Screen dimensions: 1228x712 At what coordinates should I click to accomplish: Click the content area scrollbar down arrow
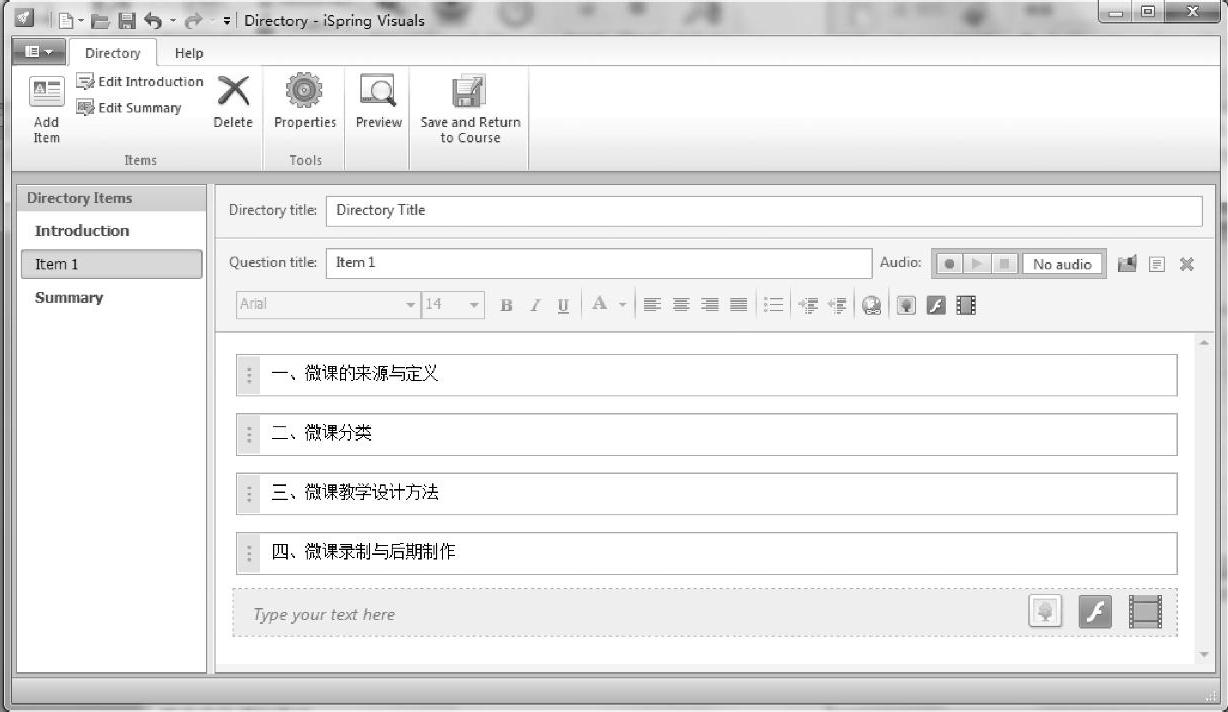click(x=1203, y=655)
